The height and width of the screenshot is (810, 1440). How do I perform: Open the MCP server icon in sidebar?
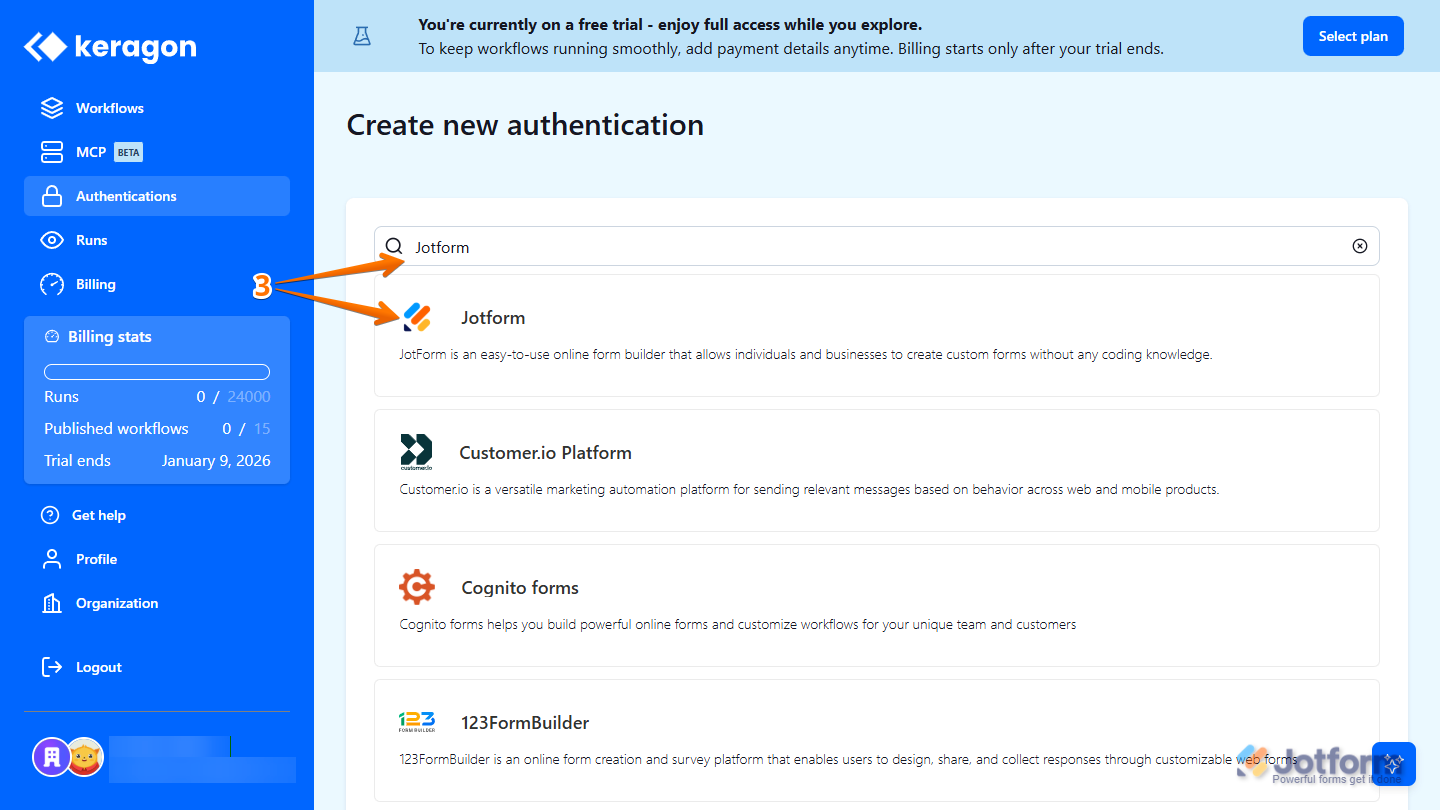51,151
